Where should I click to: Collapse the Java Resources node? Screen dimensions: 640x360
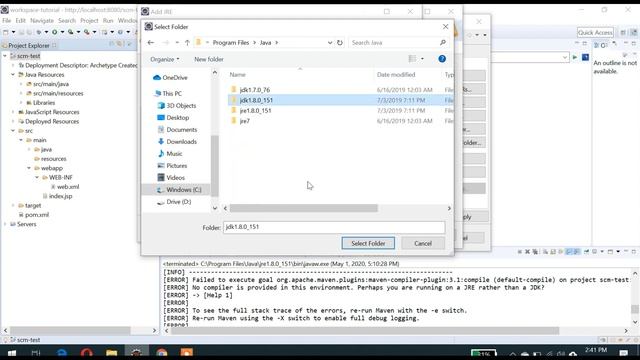pos(13,75)
